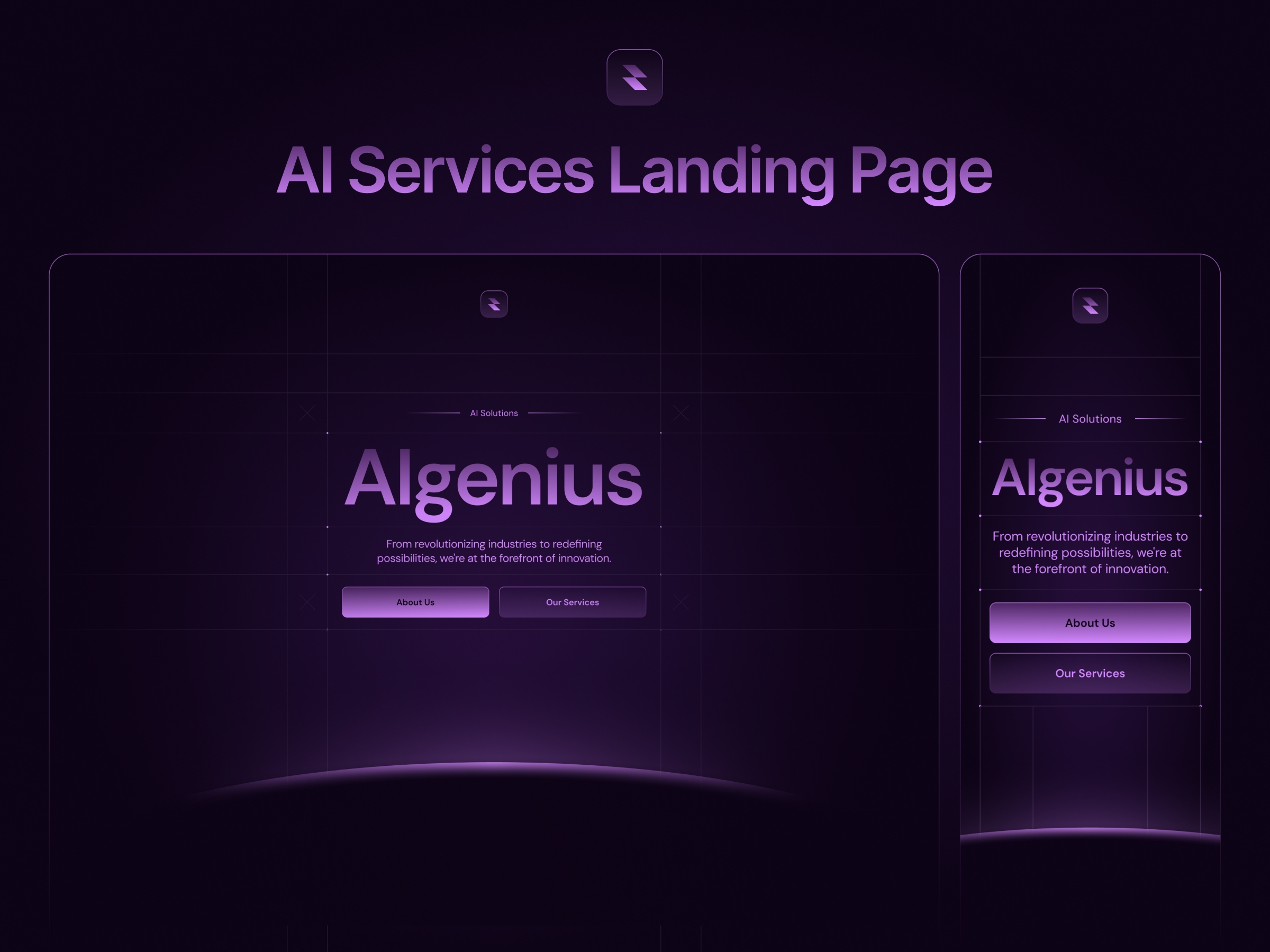This screenshot has width=1270, height=952.
Task: Click the Our Services button in desktop view
Action: (x=571, y=602)
